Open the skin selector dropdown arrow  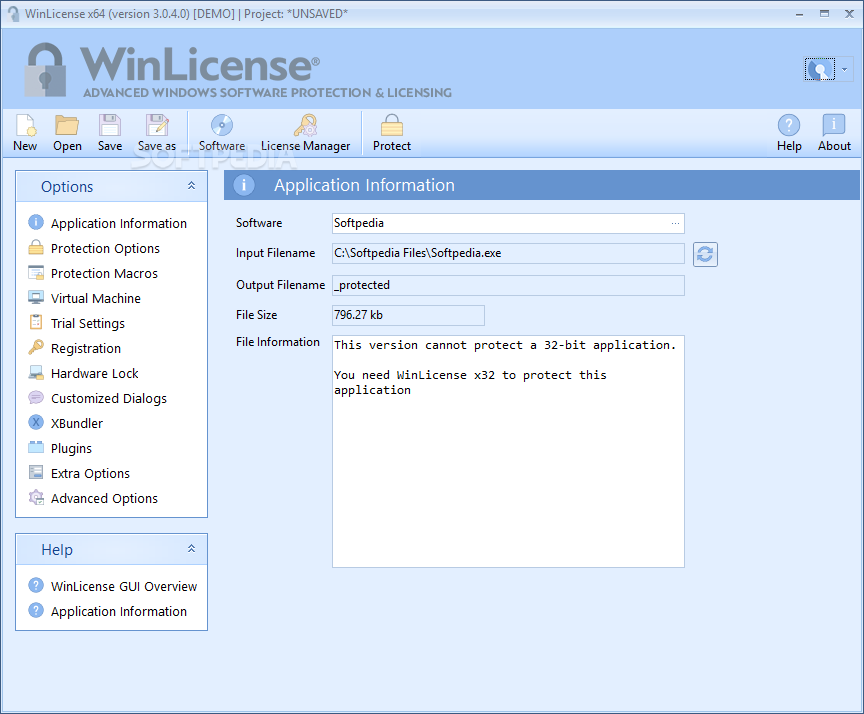[x=845, y=69]
